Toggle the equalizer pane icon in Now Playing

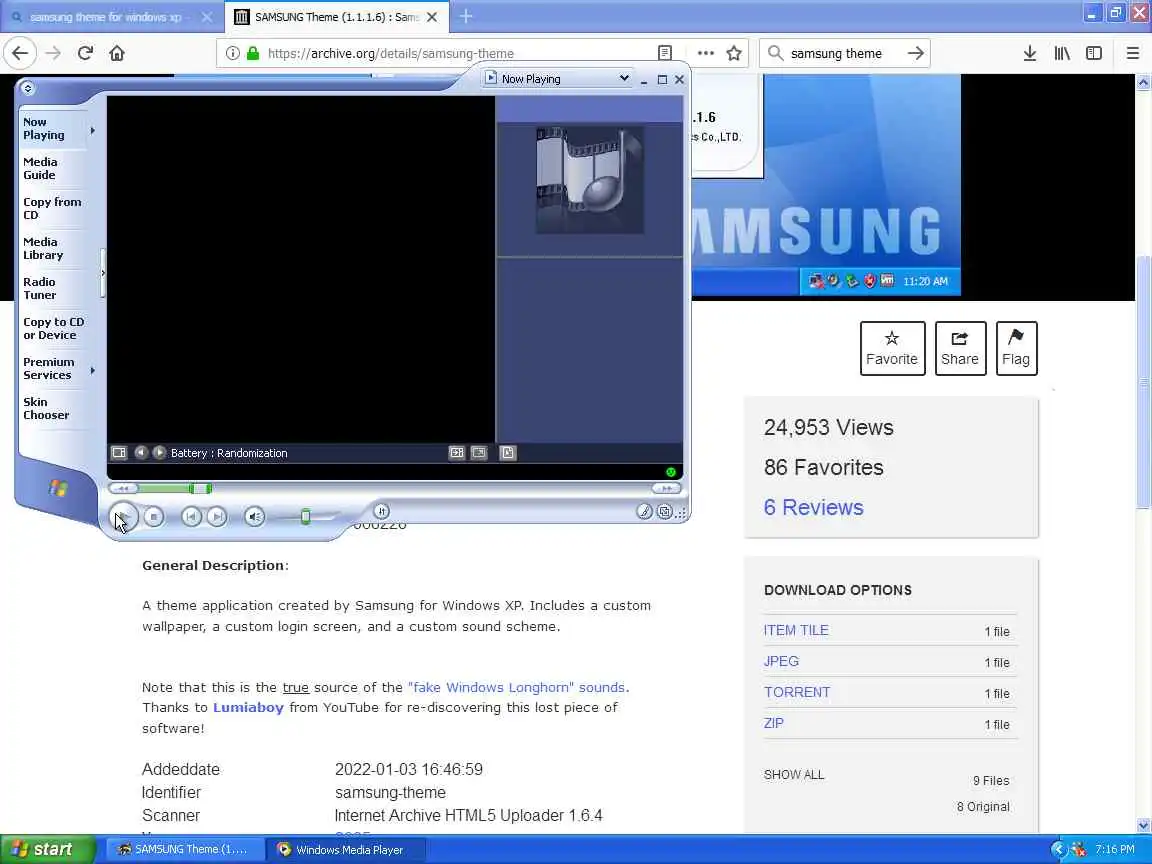click(x=457, y=453)
